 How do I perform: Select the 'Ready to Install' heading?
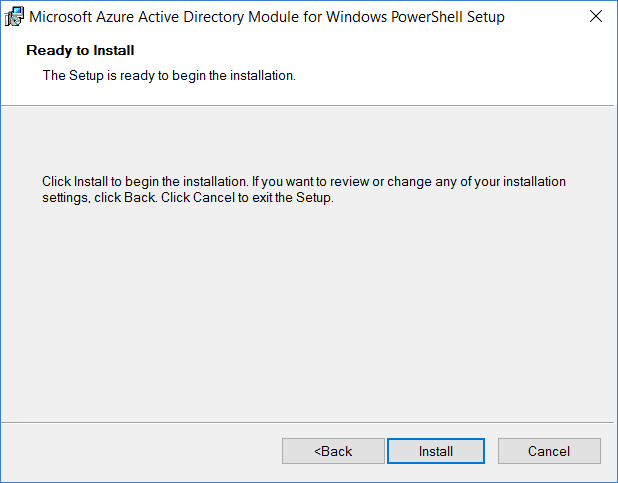(x=80, y=50)
